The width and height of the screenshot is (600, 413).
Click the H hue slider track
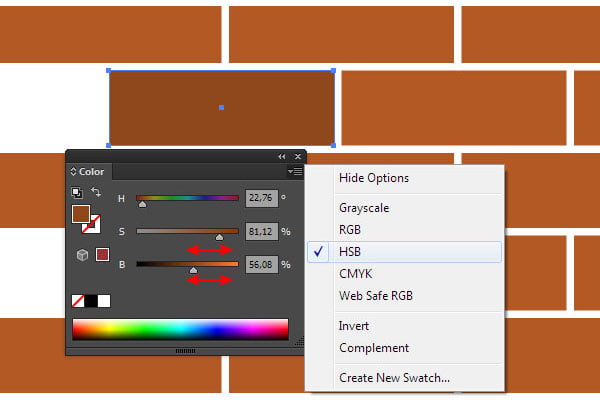coord(188,198)
